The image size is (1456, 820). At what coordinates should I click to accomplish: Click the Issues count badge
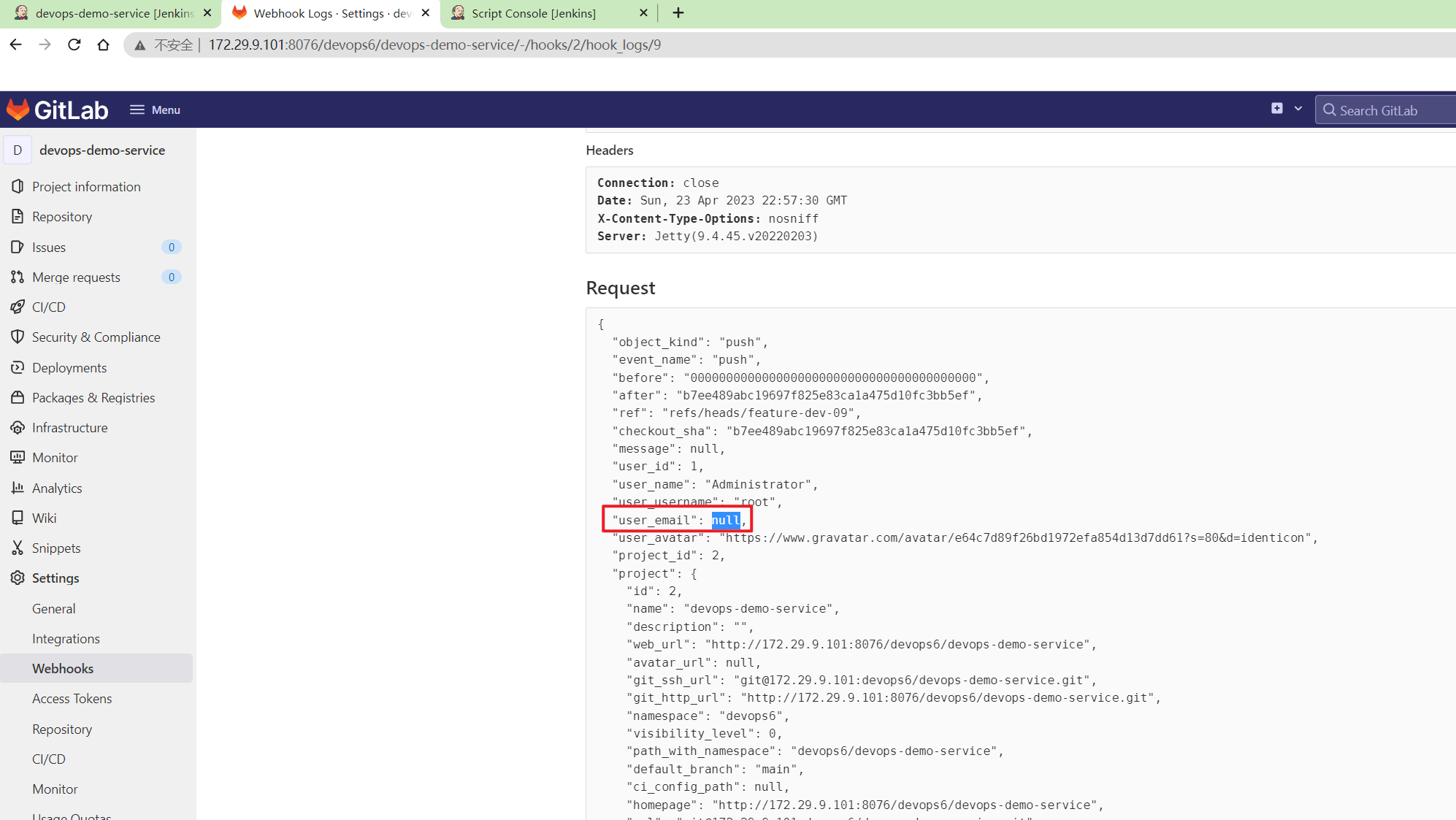pyautogui.click(x=172, y=247)
